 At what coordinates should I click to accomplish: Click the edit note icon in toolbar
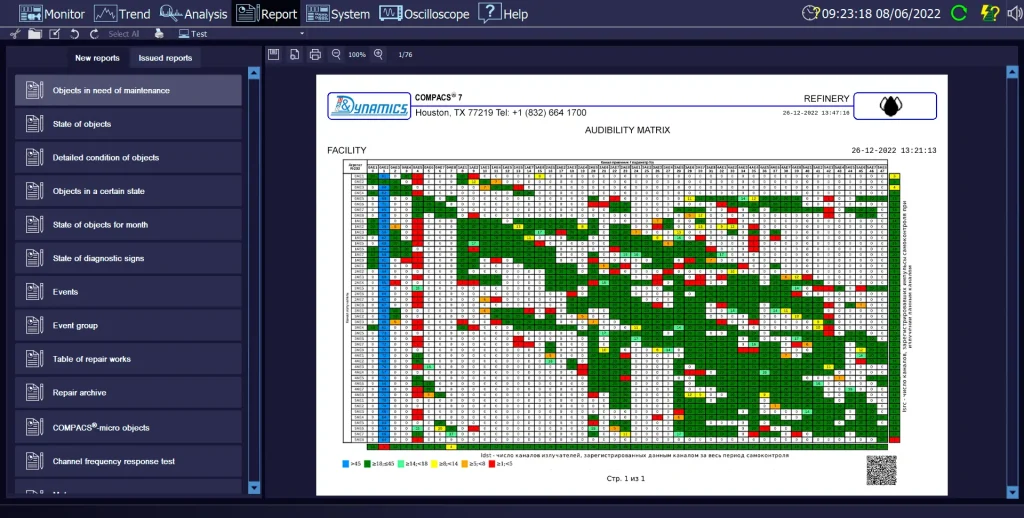coord(55,34)
